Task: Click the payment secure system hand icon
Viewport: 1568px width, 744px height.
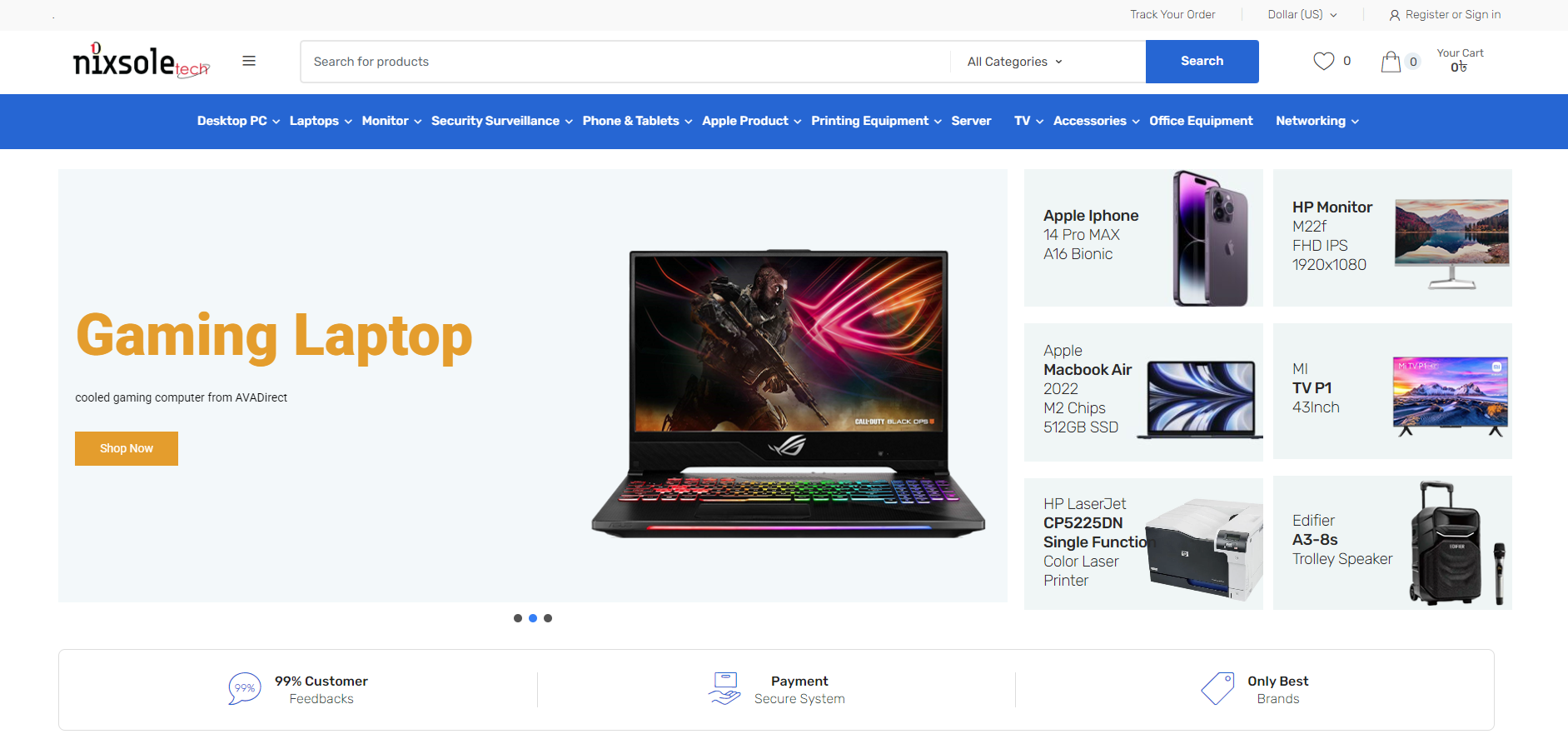Action: point(724,689)
